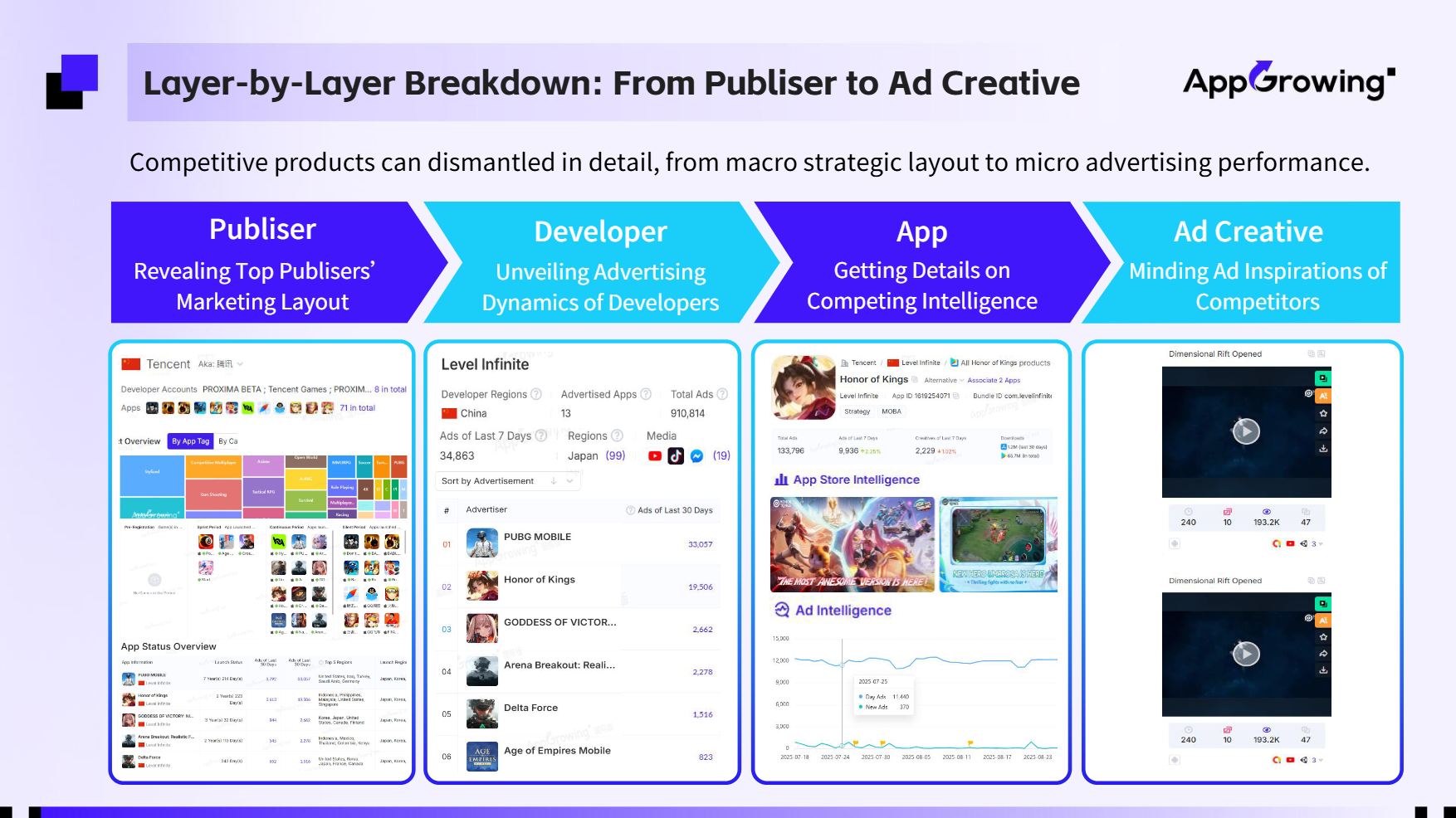Star the Dimensional Rift Opened ad creative
Image resolution: width=1456 pixels, height=818 pixels.
[1323, 413]
